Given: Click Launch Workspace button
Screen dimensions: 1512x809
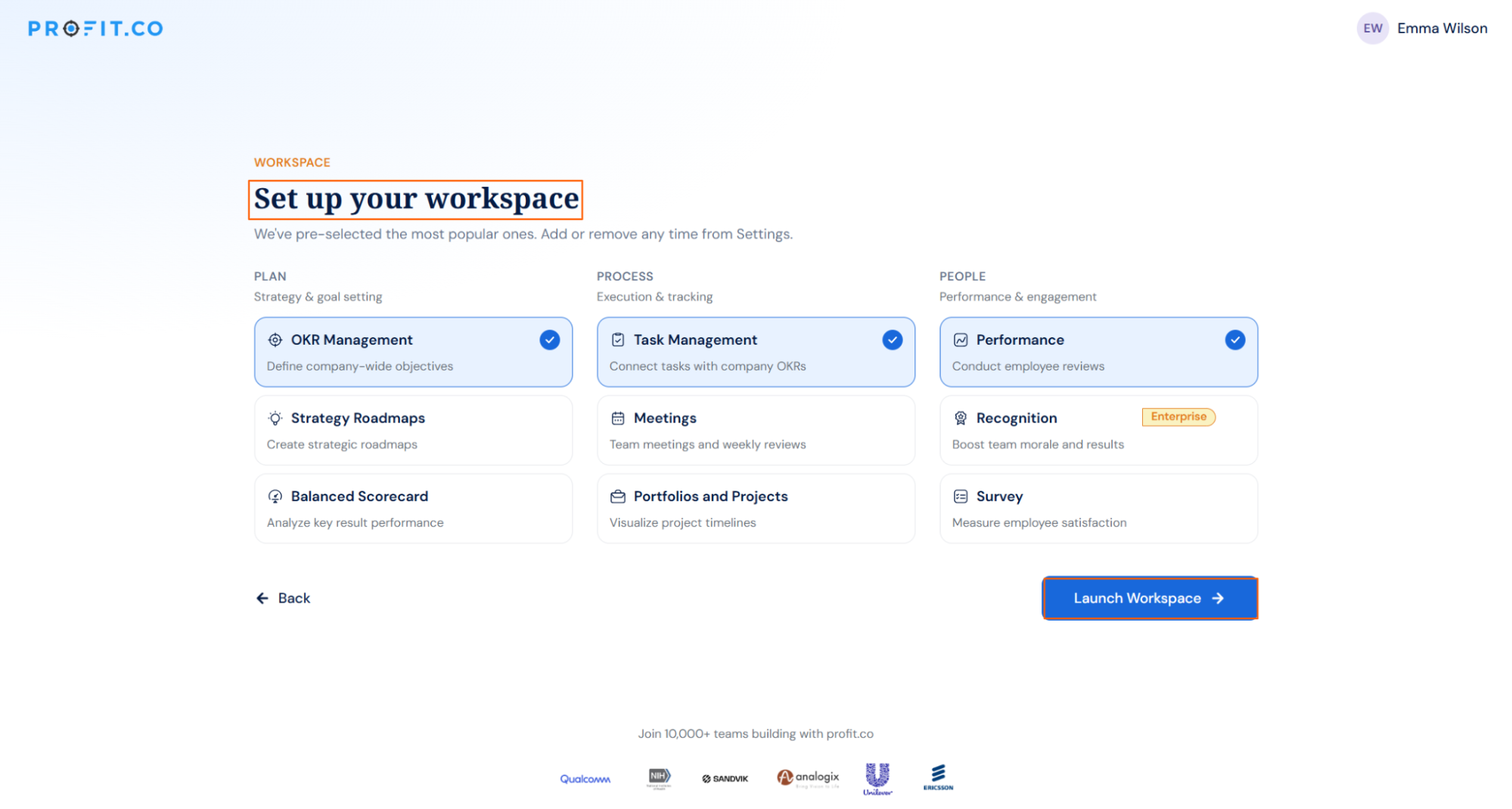Looking at the screenshot, I should [x=1150, y=598].
